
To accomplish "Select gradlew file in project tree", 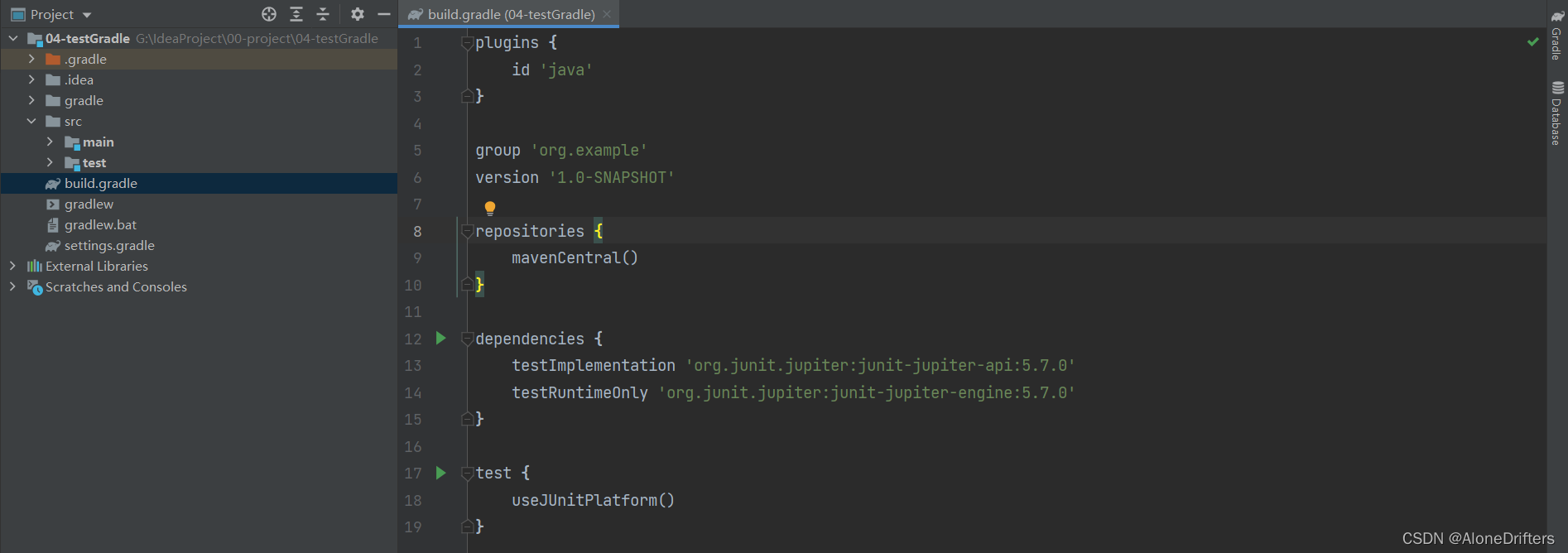I will (x=199, y=204).
